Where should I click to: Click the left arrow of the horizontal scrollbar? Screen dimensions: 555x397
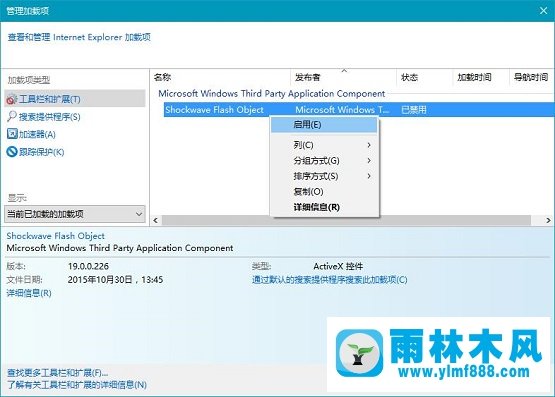click(x=156, y=220)
